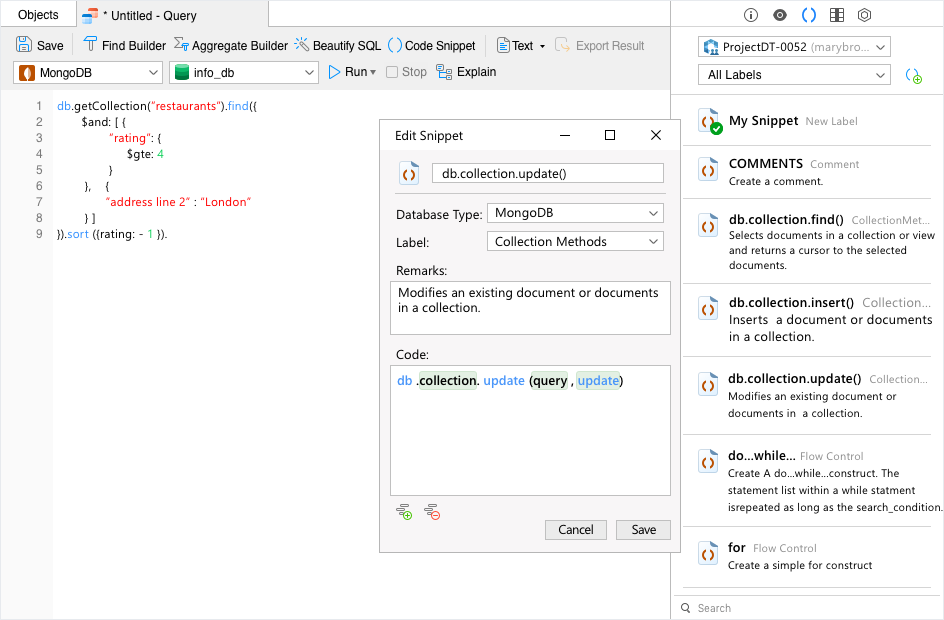The image size is (944, 620).
Task: Save the edited snippet
Action: 644,530
